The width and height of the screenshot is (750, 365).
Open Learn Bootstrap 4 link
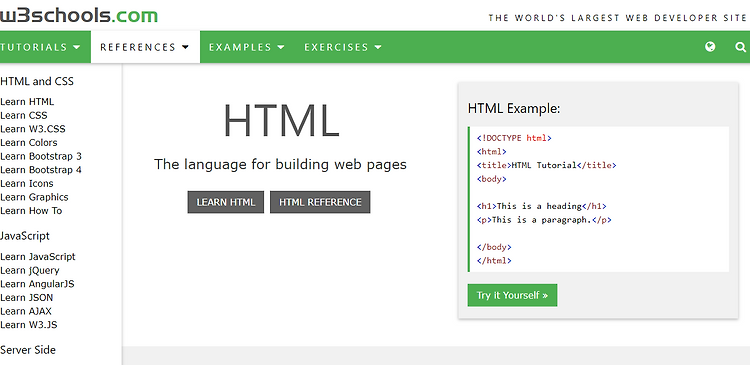pos(41,170)
